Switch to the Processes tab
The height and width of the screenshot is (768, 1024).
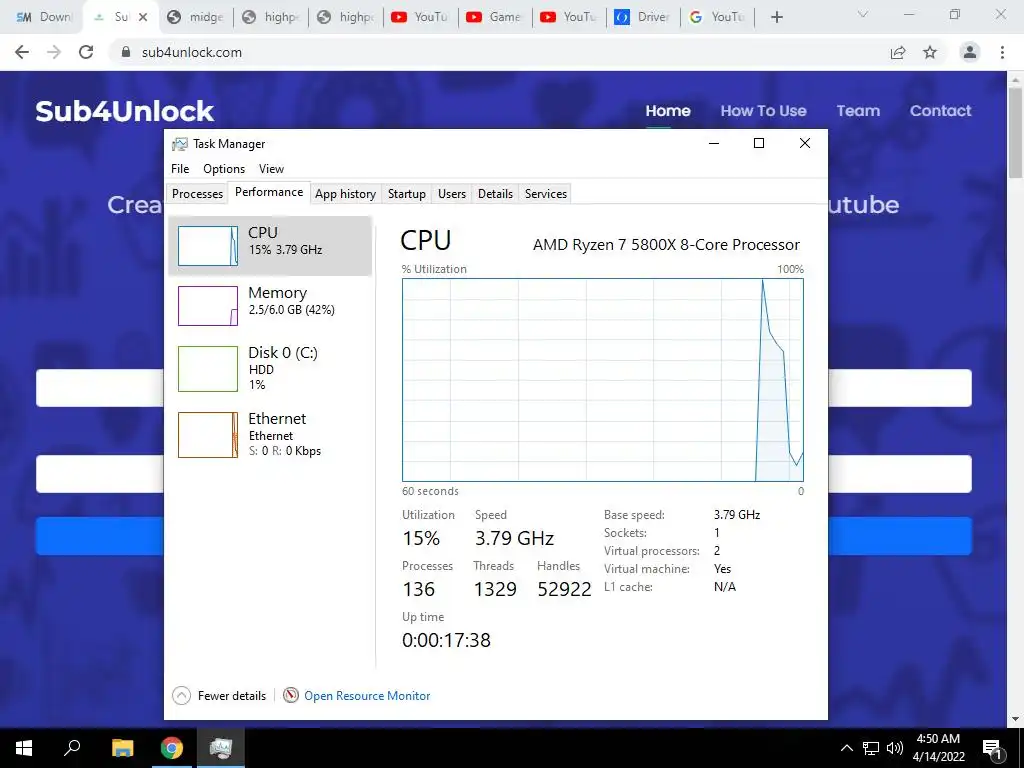click(197, 194)
